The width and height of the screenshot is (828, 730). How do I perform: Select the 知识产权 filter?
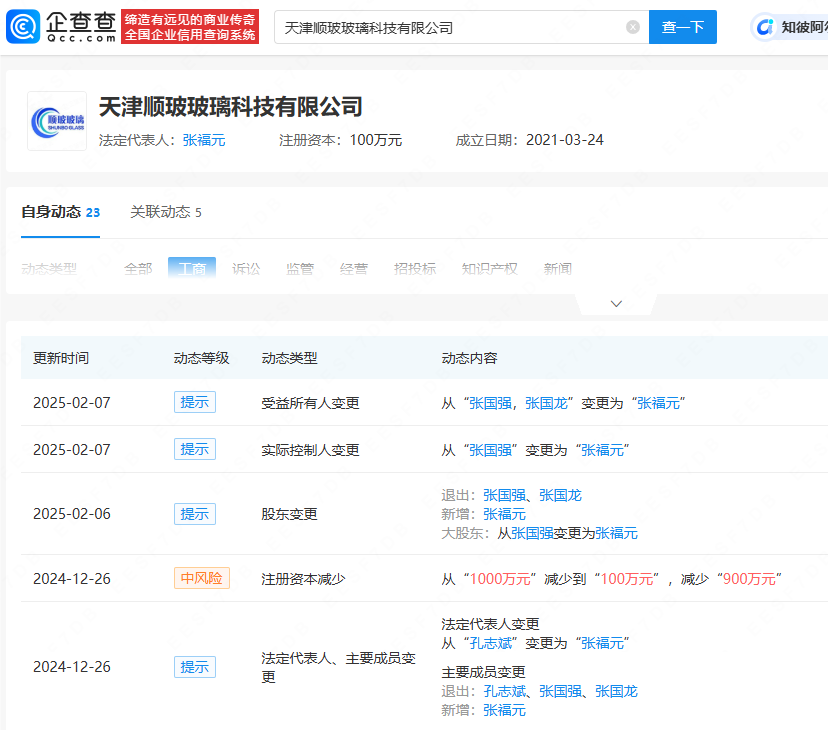click(490, 269)
